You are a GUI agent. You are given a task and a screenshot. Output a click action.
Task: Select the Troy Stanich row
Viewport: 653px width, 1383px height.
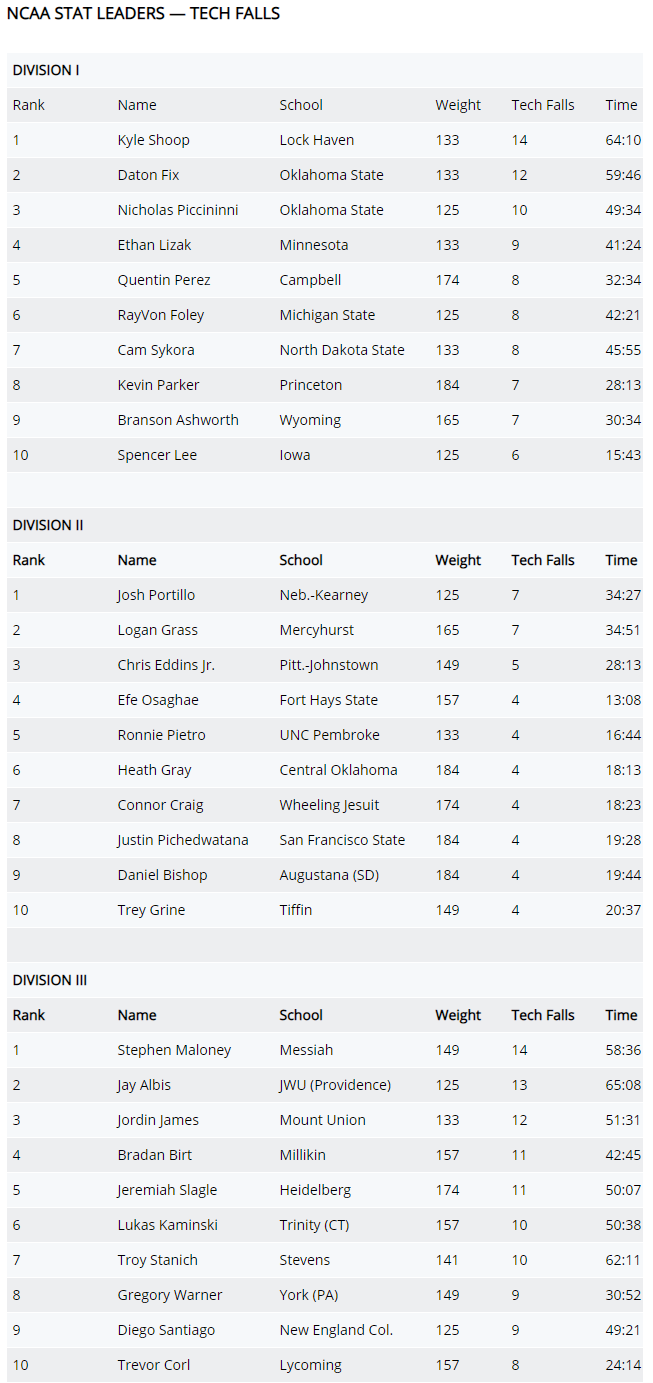tap(325, 1260)
